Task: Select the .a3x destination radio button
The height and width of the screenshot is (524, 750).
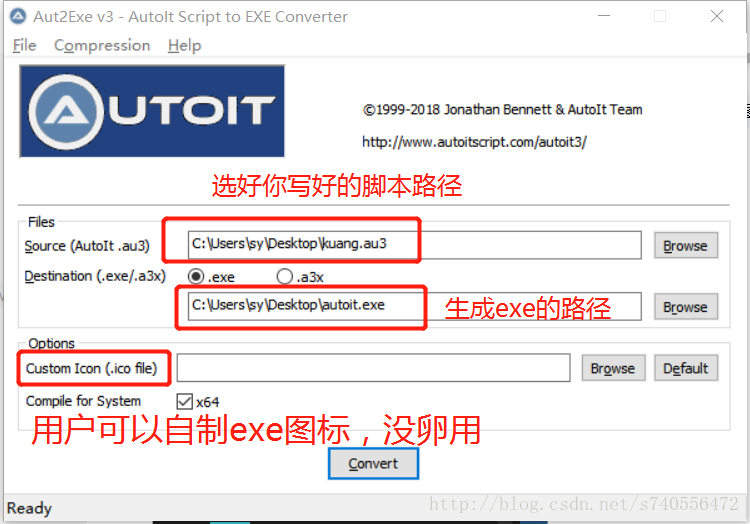Action: [x=285, y=276]
